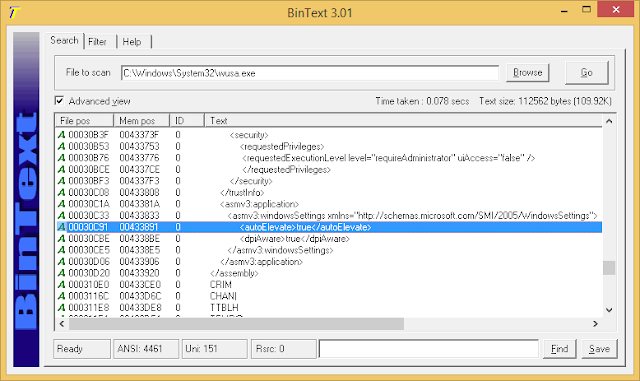Click the ANSI icon on row 00030C33
The height and width of the screenshot is (381, 640).
(x=61, y=215)
